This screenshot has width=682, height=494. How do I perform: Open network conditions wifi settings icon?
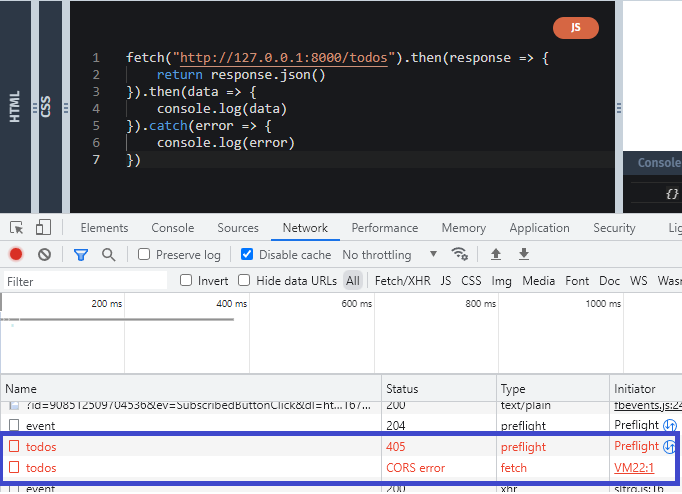tap(459, 254)
